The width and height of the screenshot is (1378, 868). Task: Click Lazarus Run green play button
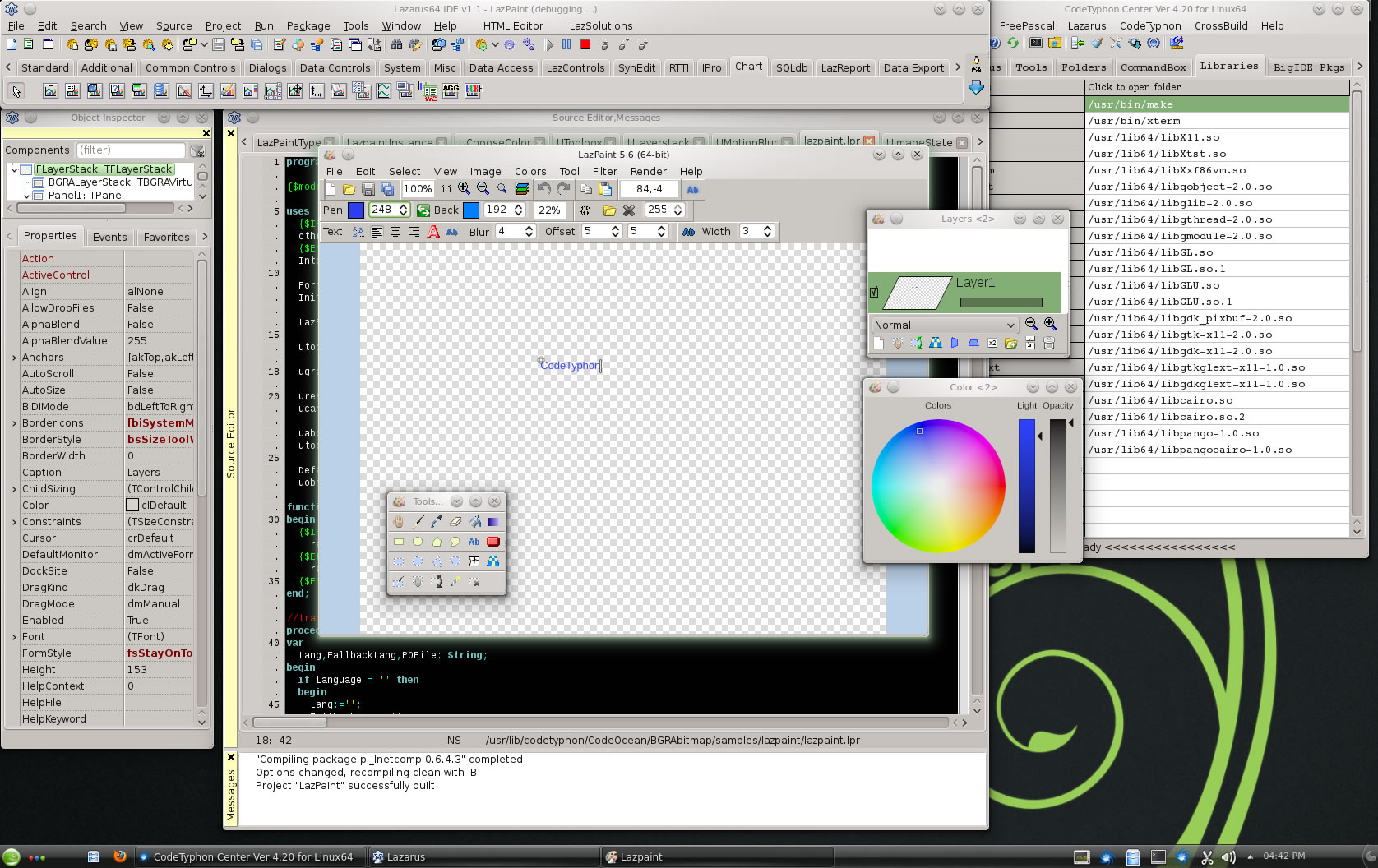coord(550,45)
